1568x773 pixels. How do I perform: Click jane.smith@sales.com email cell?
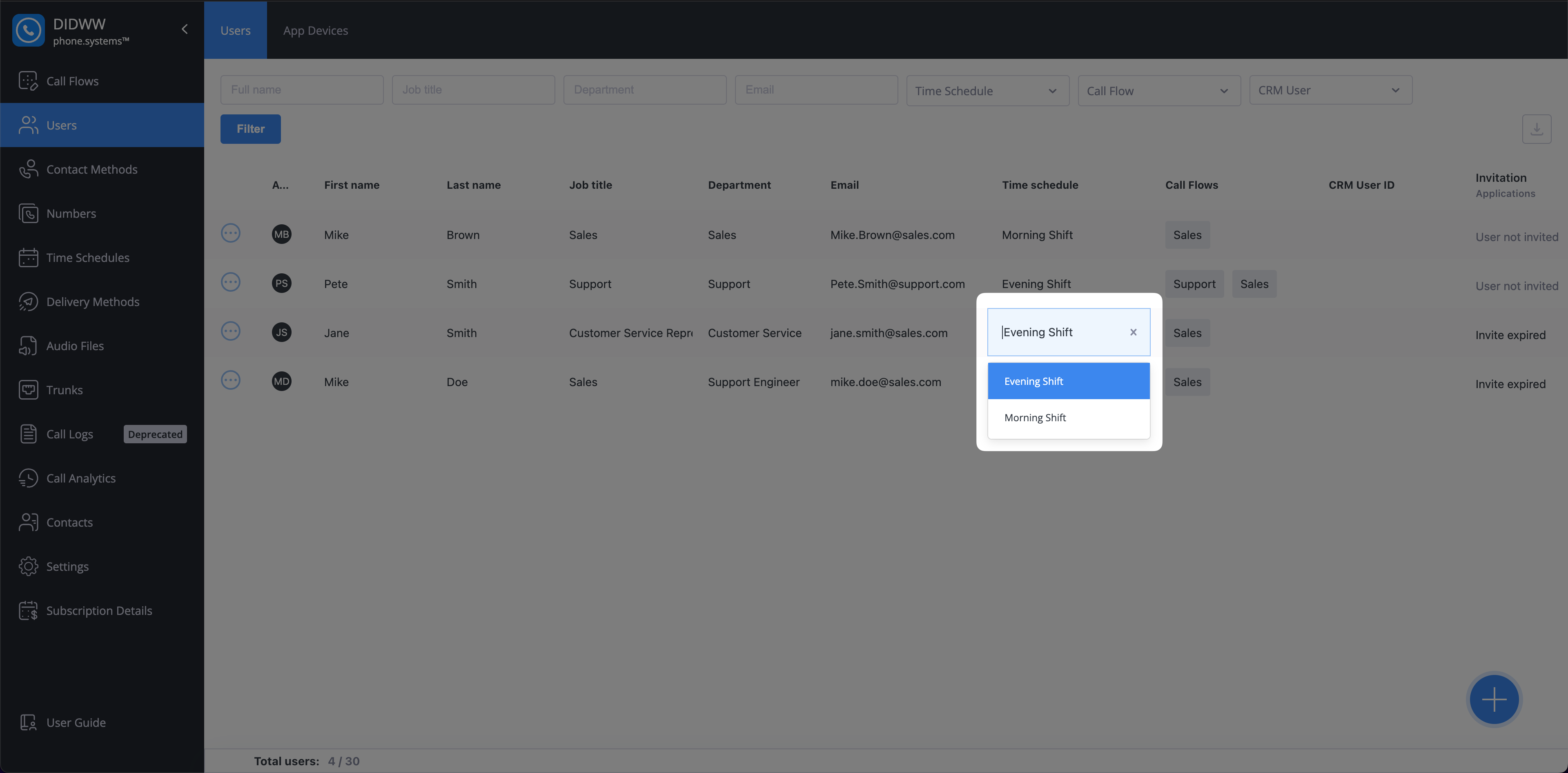pyautogui.click(x=889, y=333)
